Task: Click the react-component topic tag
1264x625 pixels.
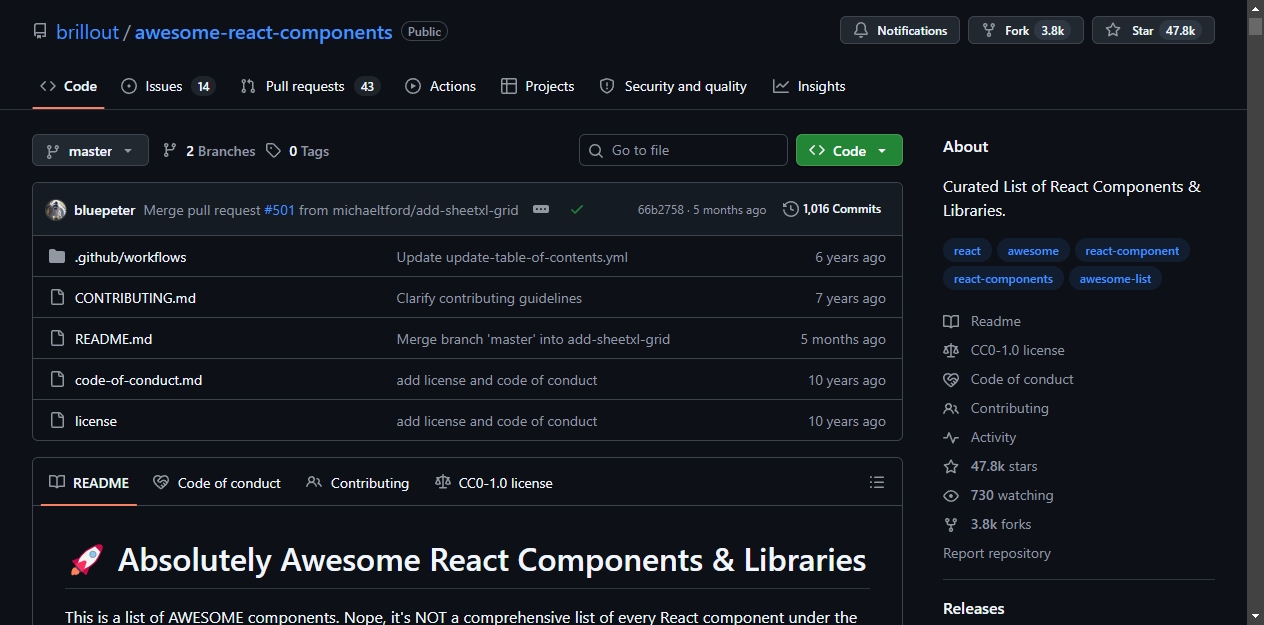Action: pos(1132,251)
